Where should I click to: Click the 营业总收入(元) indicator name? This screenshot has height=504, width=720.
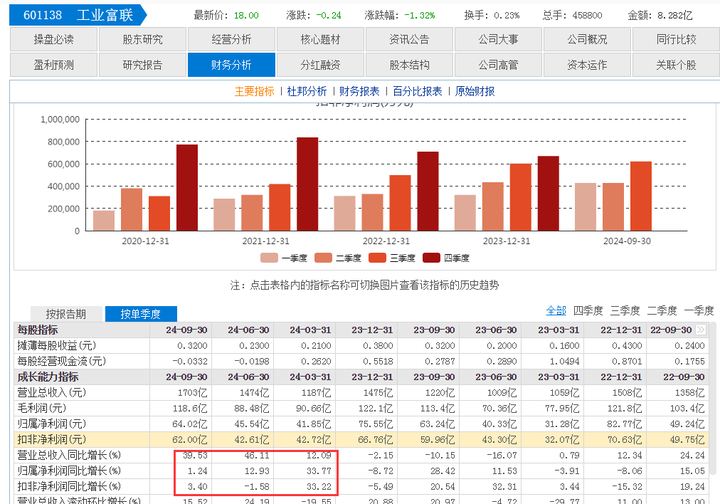52,392
